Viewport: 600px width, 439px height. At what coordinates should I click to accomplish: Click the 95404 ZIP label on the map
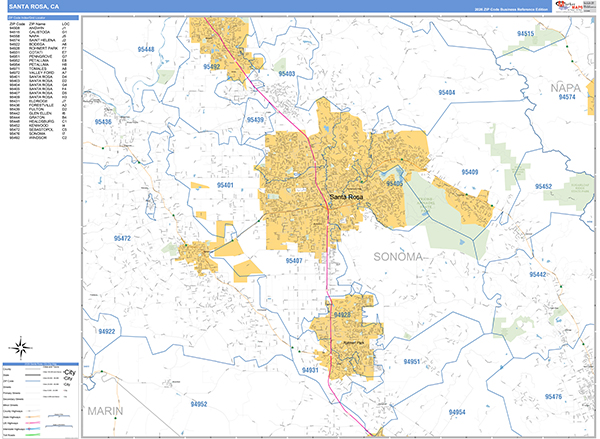click(447, 93)
